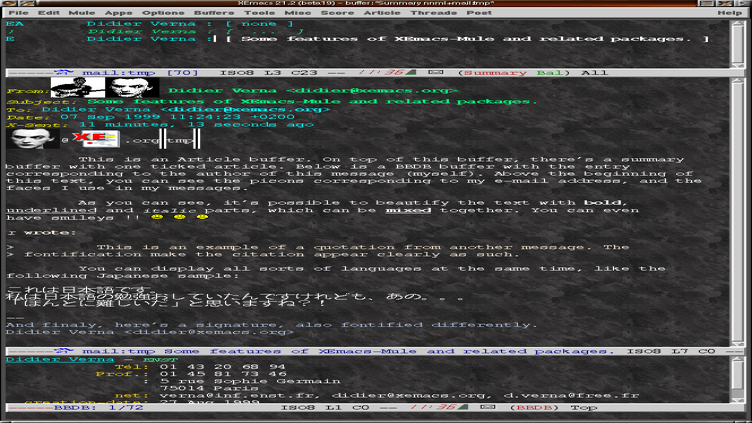This screenshot has height=423, width=752.
Task: Open the Help menu
Action: coord(729,13)
